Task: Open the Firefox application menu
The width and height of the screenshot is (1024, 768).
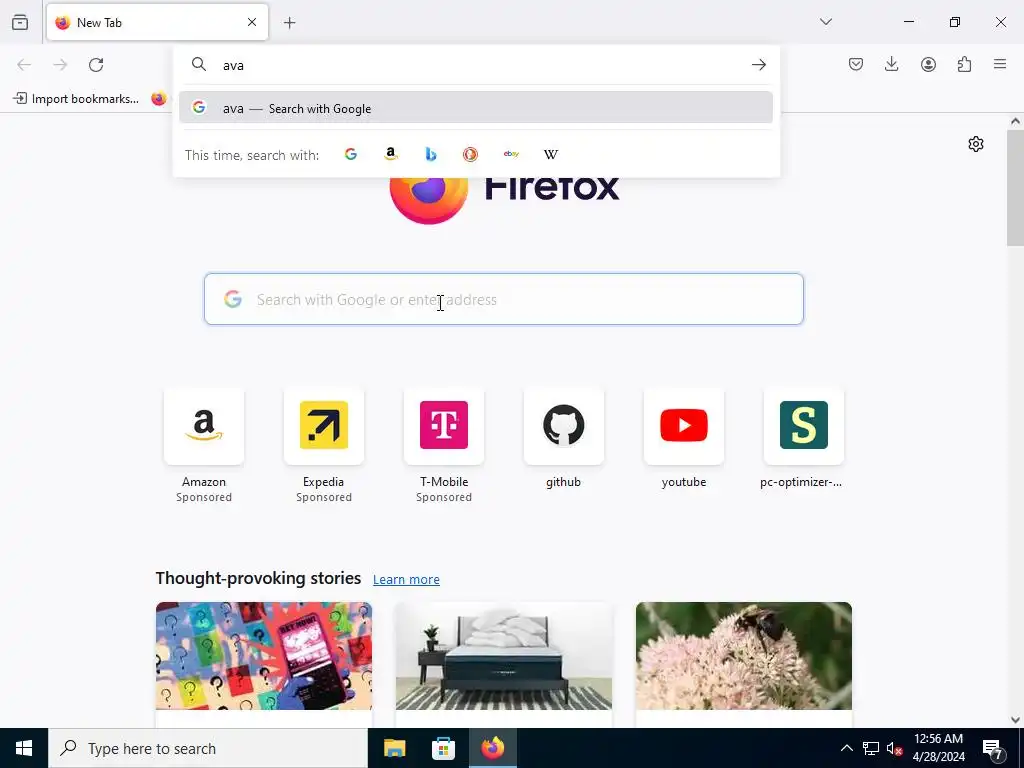Action: point(1000,64)
